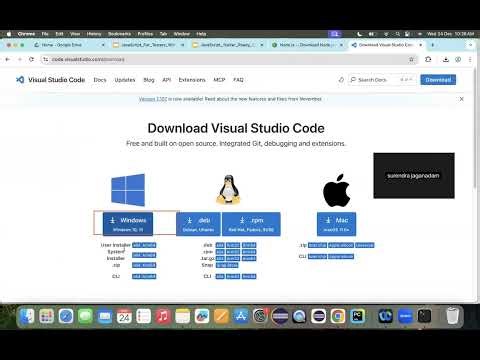Click the blue Download button in header

pyautogui.click(x=438, y=80)
